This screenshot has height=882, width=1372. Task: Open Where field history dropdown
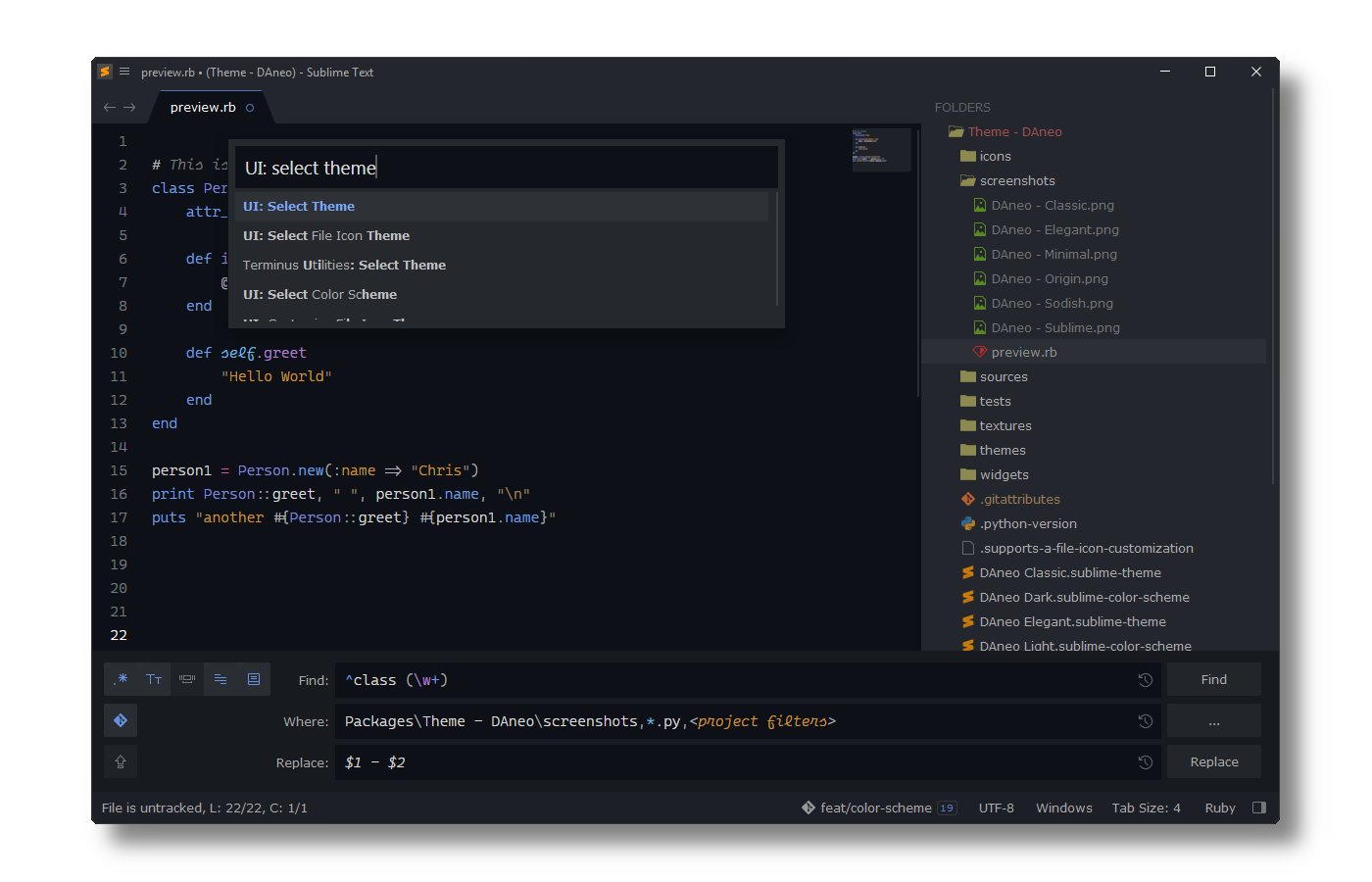click(x=1145, y=721)
